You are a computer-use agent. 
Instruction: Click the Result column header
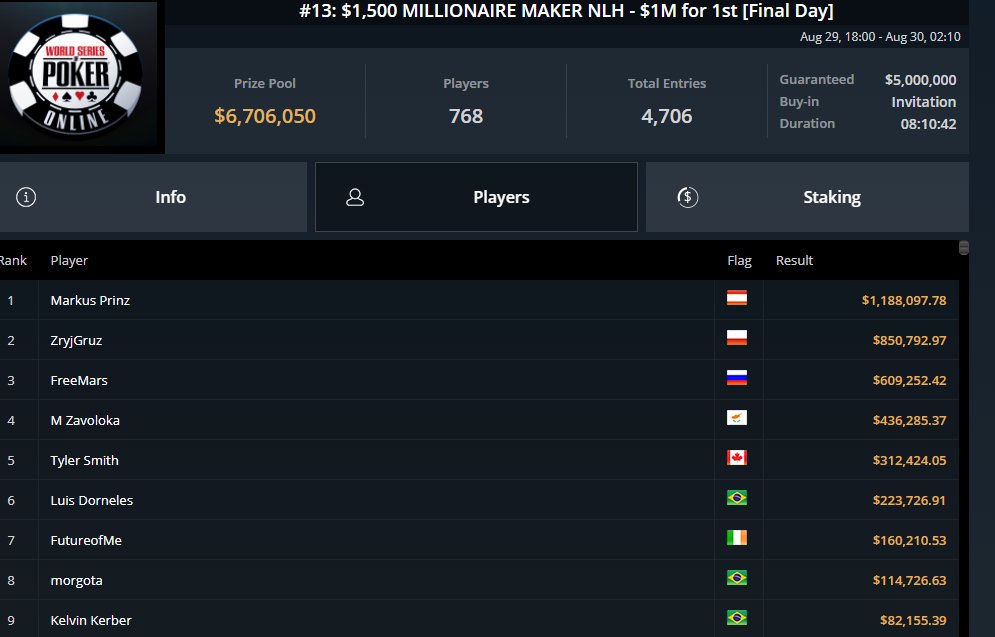794,260
